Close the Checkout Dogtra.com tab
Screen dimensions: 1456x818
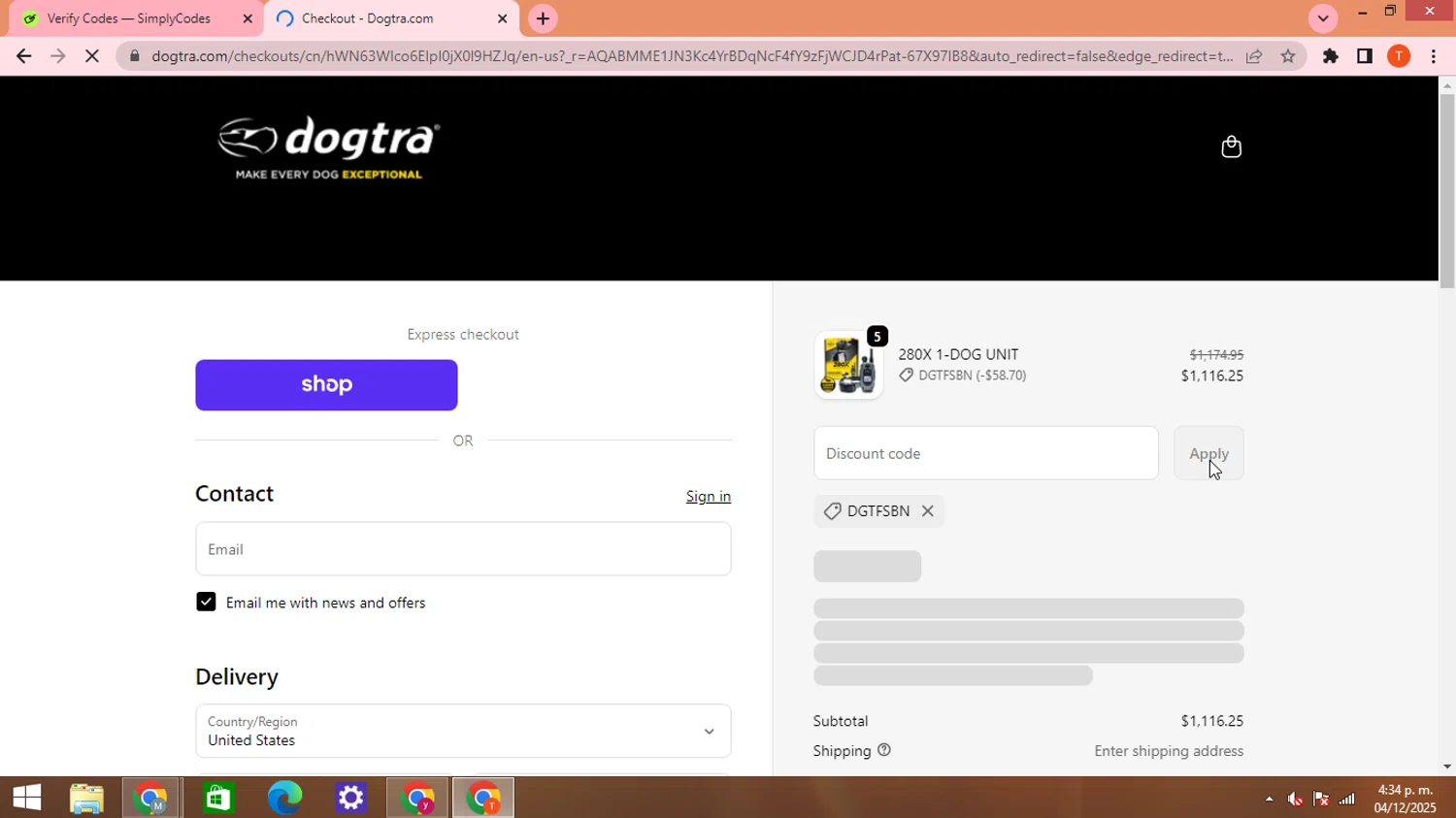[x=502, y=18]
